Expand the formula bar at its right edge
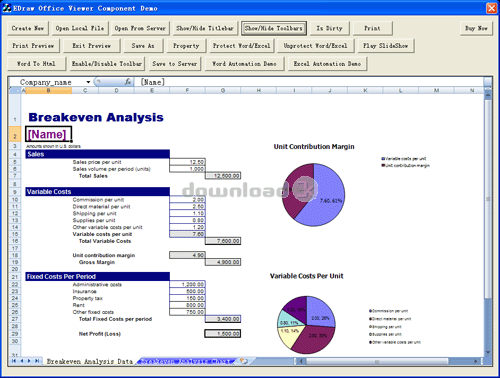The image size is (500, 378). [x=488, y=82]
